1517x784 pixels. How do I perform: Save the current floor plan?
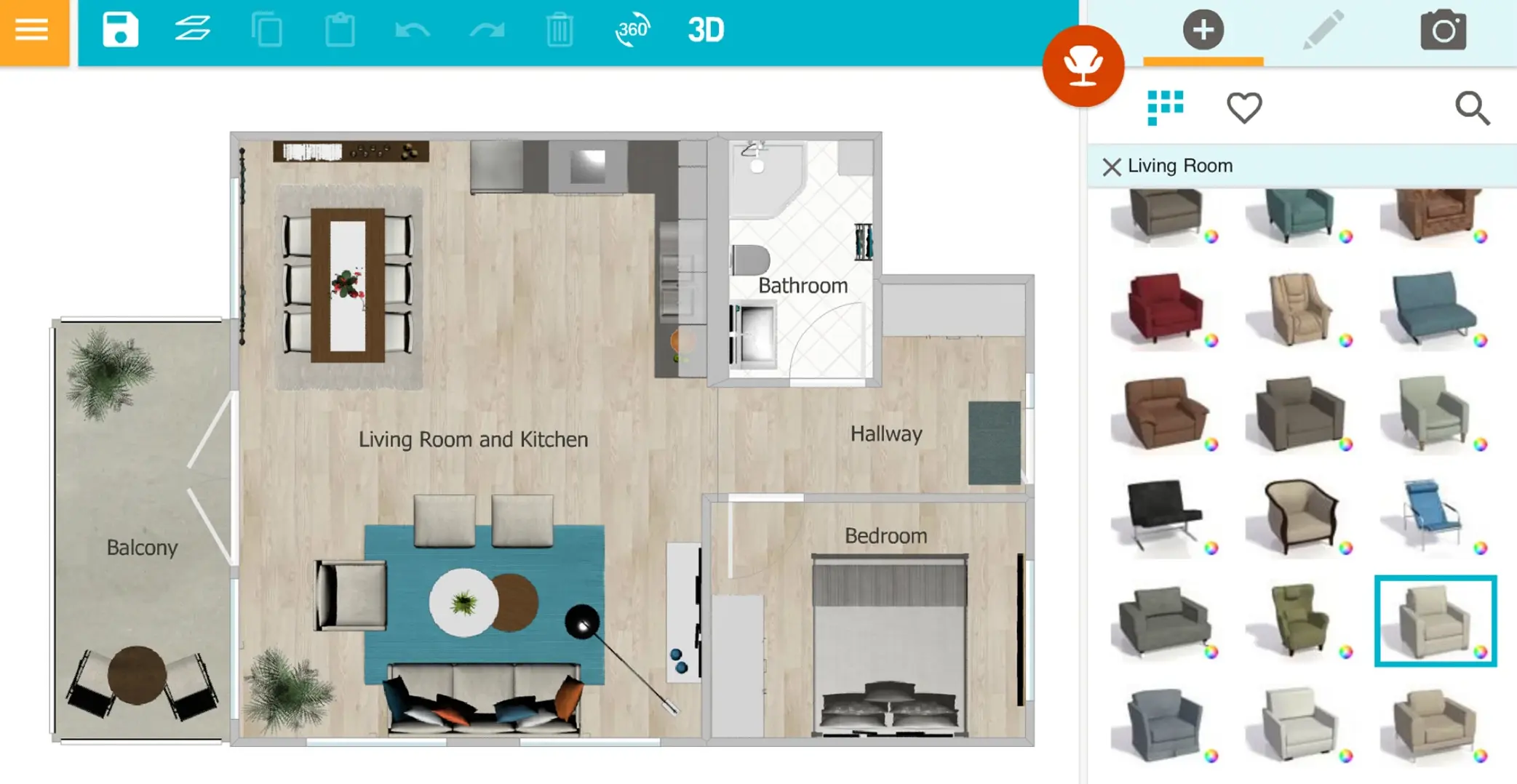(x=121, y=30)
